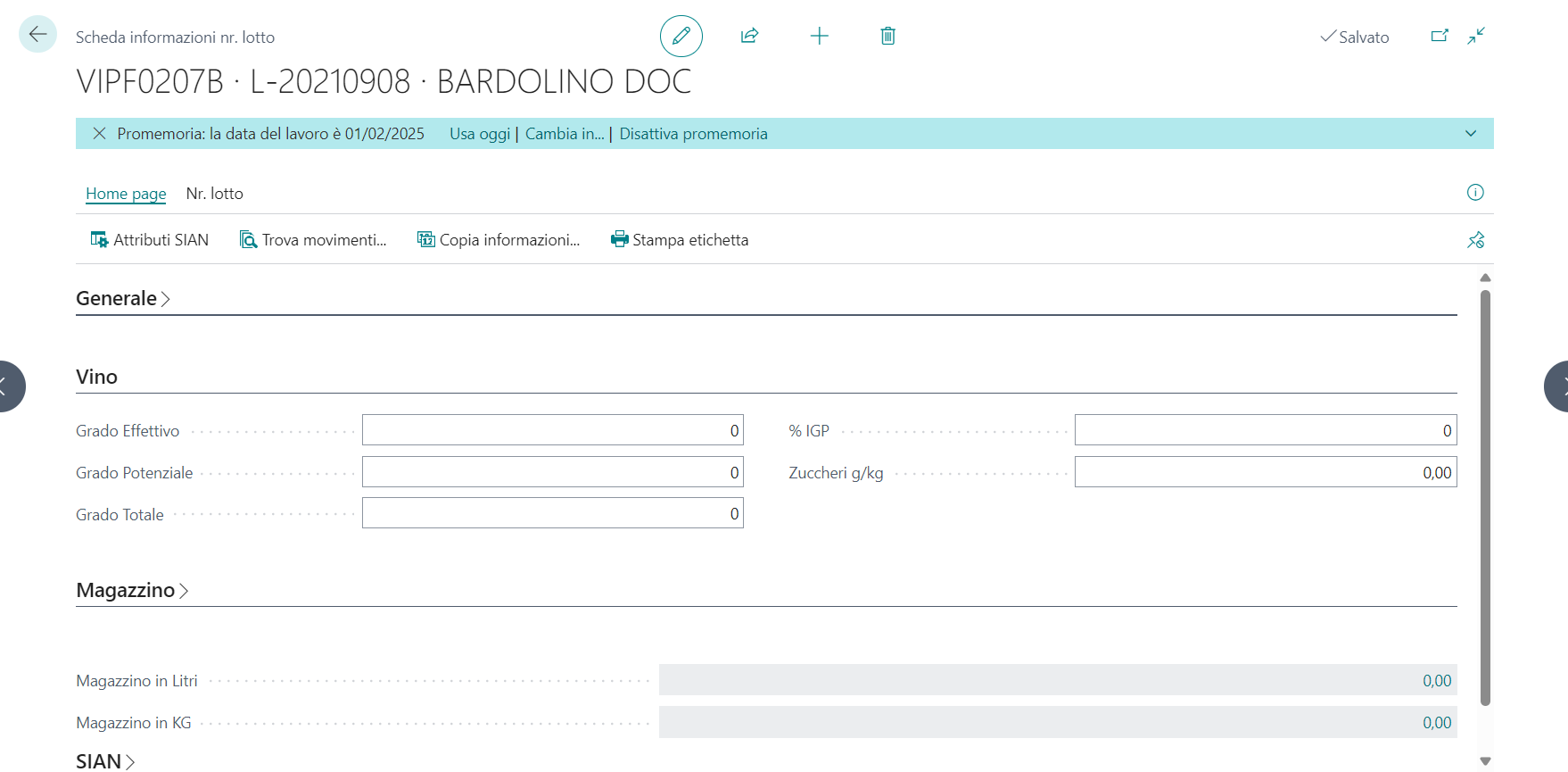Click Disattiva promemoria link
Screen dimensions: 1568x772
693,134
